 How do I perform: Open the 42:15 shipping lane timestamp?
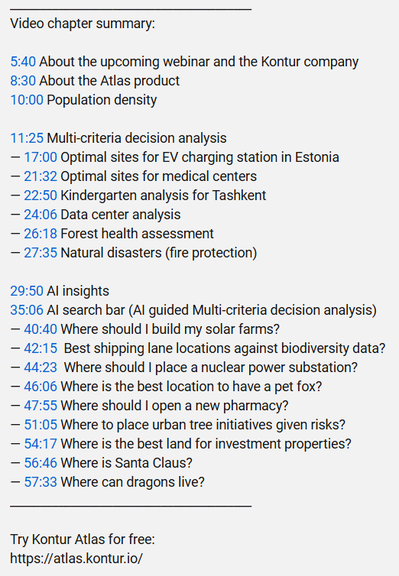click(x=40, y=348)
